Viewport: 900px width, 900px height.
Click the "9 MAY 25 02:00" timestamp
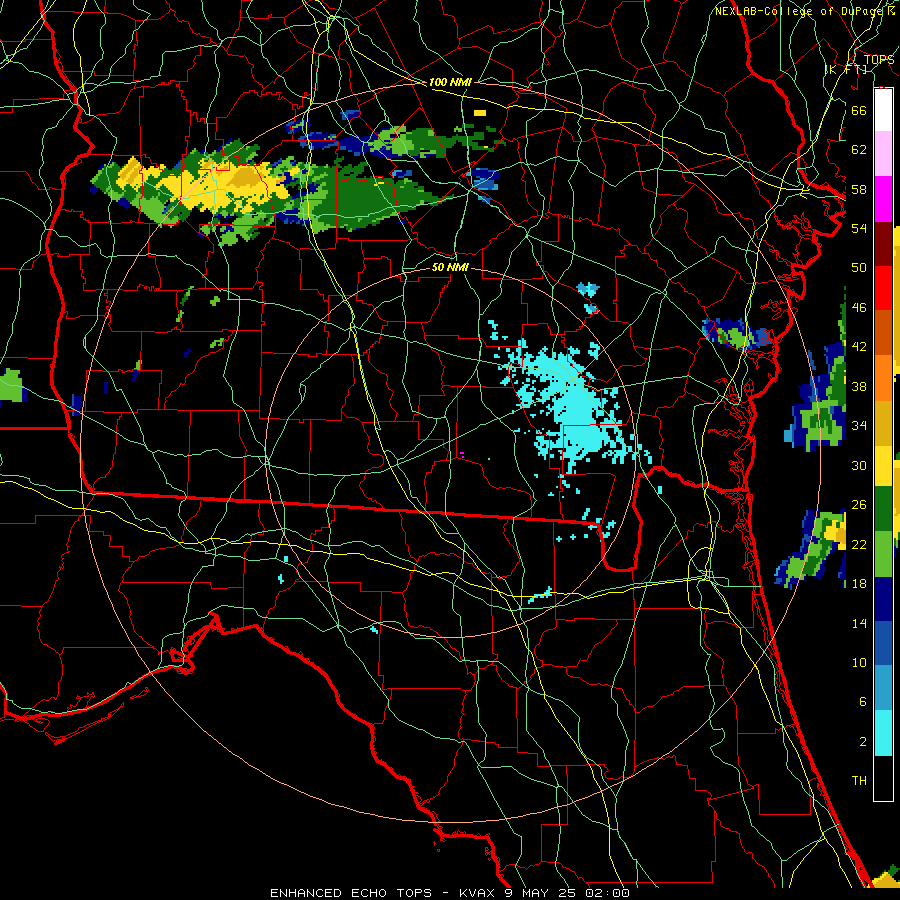coord(567,893)
